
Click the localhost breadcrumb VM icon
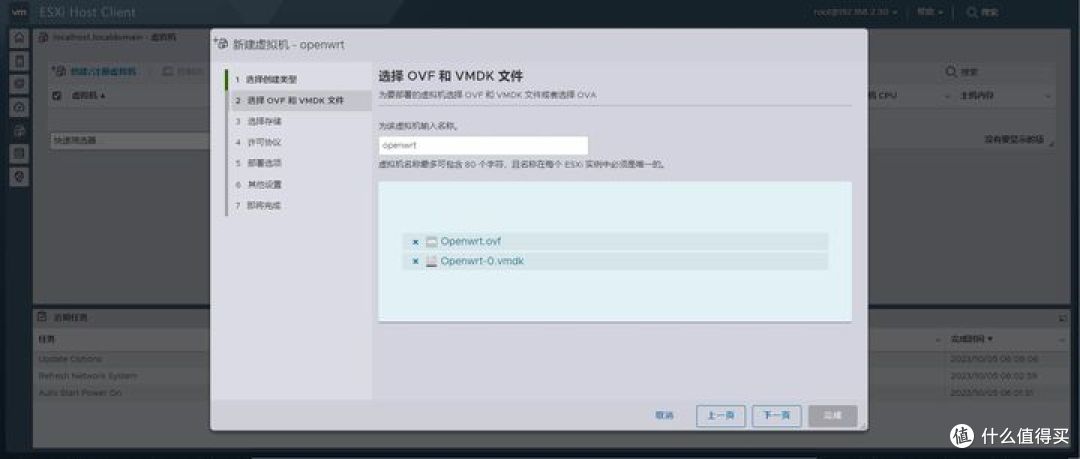click(43, 37)
